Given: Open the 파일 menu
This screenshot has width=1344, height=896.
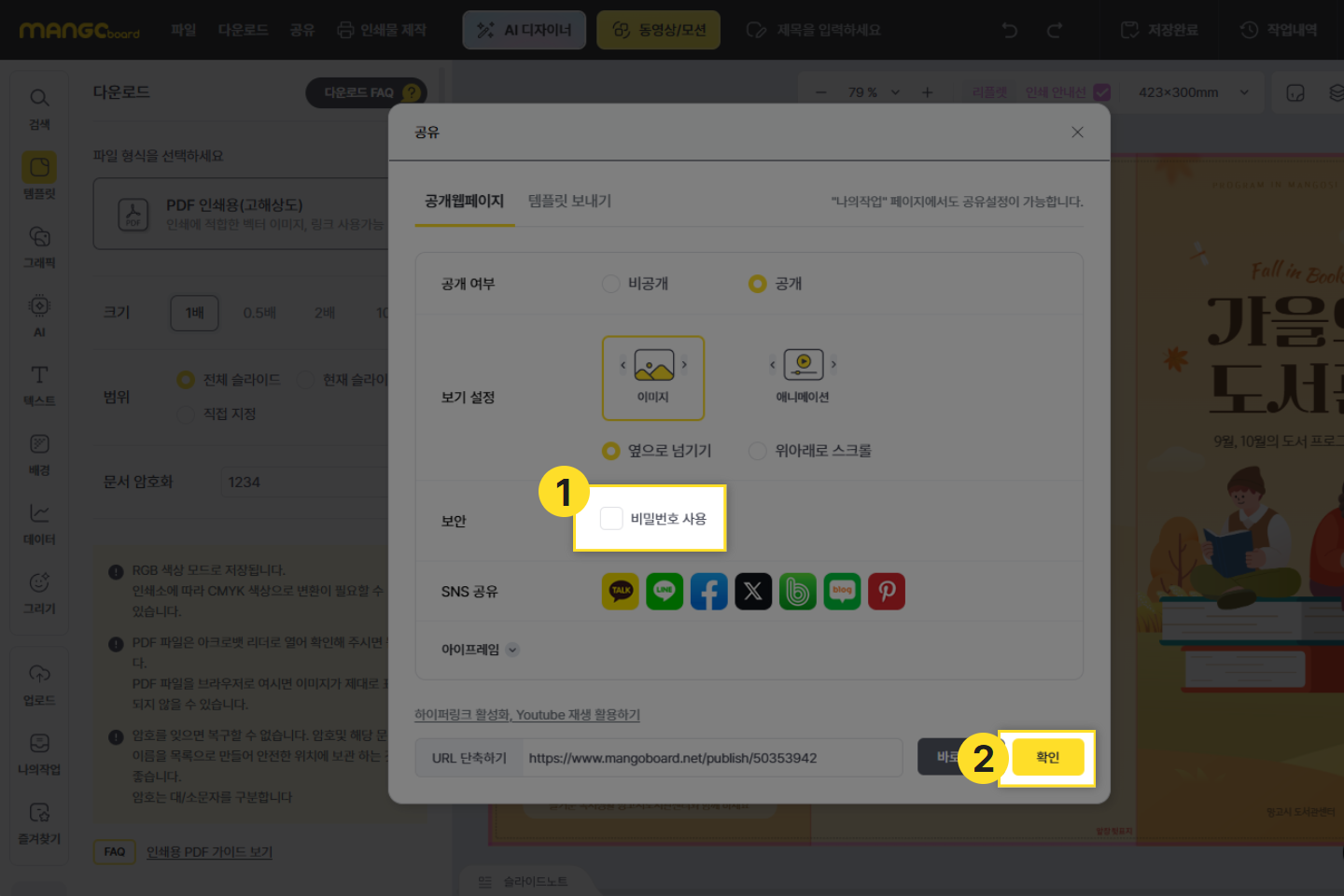Looking at the screenshot, I should pos(184,30).
